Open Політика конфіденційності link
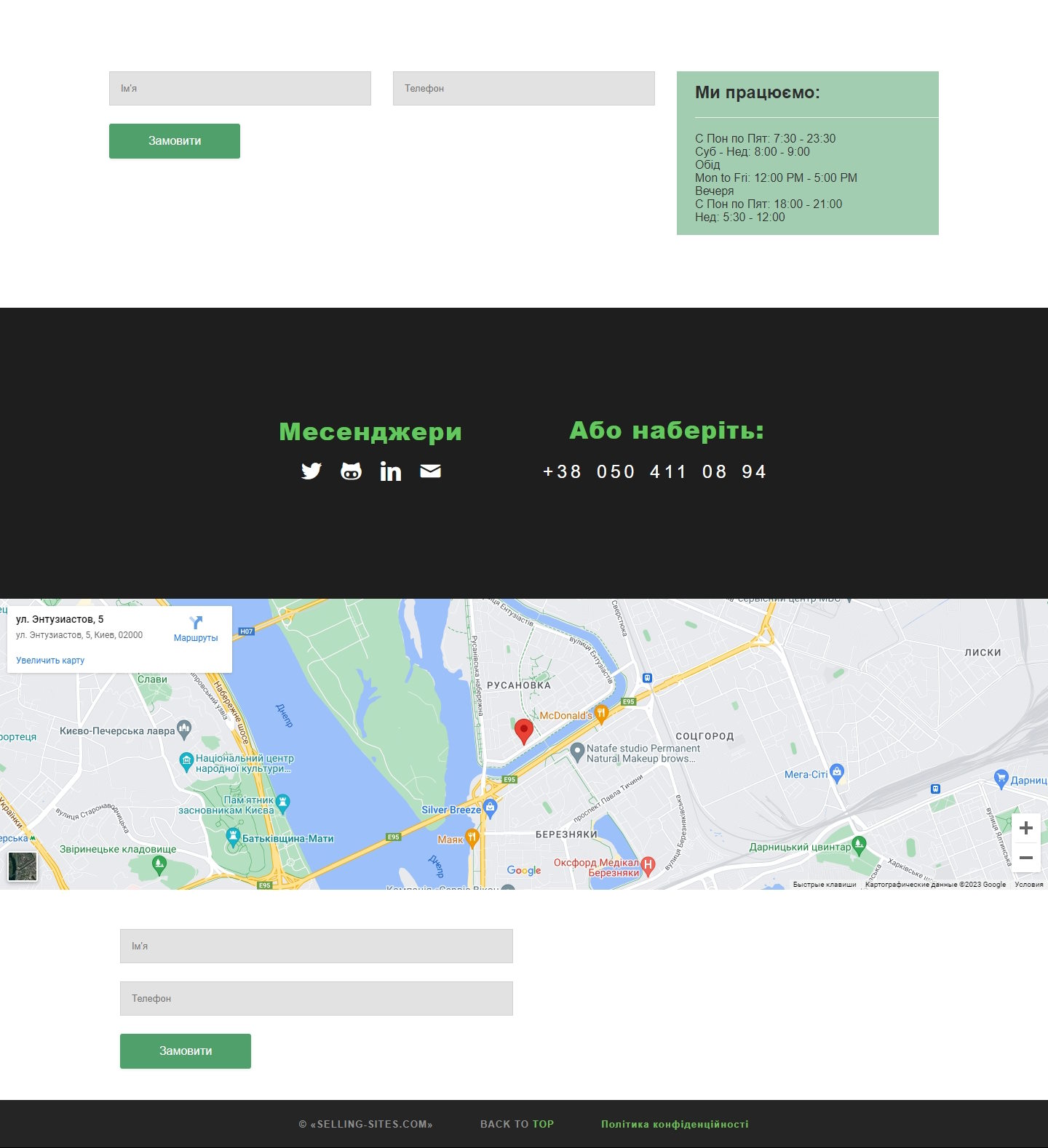1048x1148 pixels. pos(675,1124)
